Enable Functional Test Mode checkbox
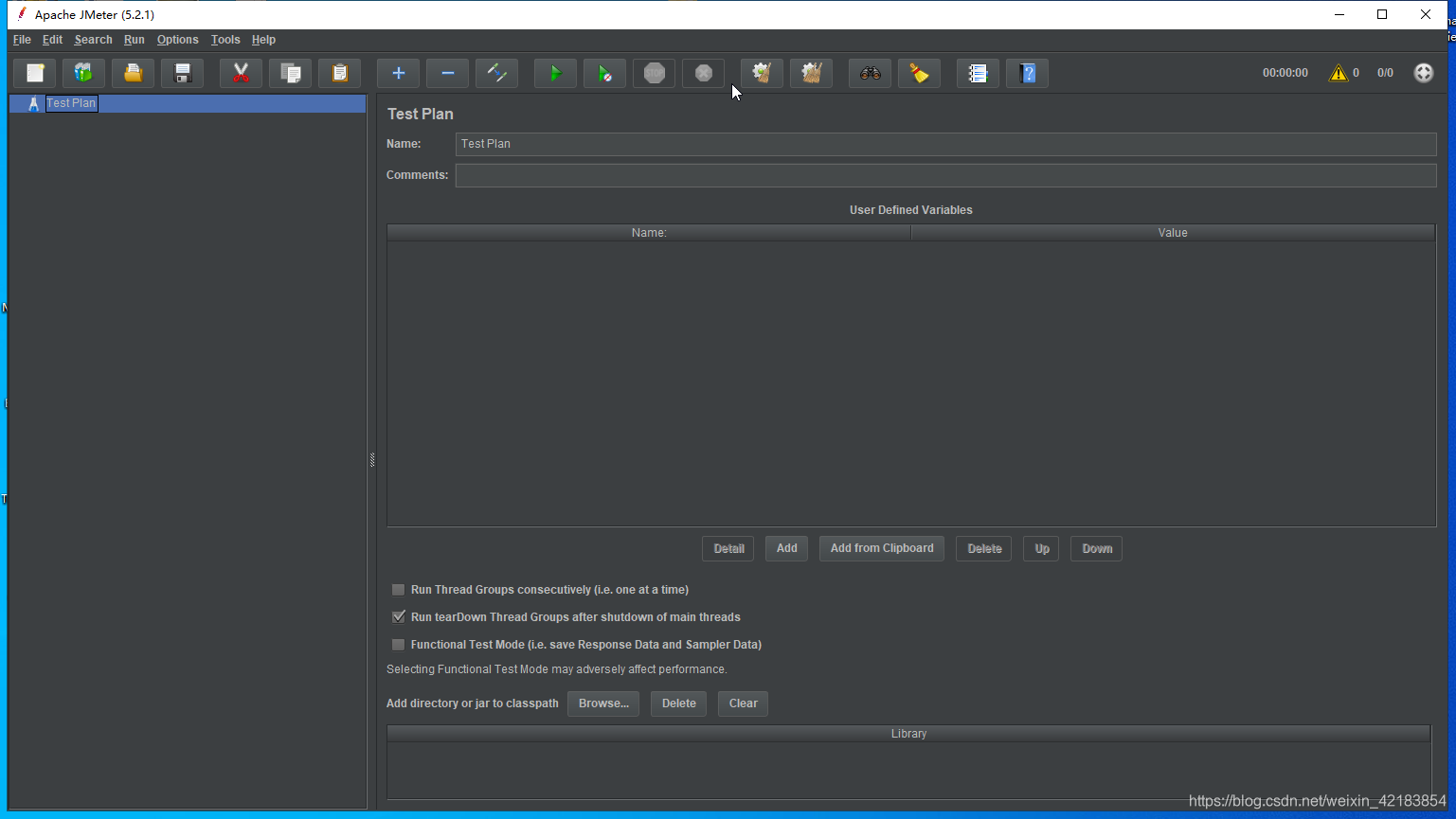Screen dimensions: 1456x819 click(x=399, y=645)
